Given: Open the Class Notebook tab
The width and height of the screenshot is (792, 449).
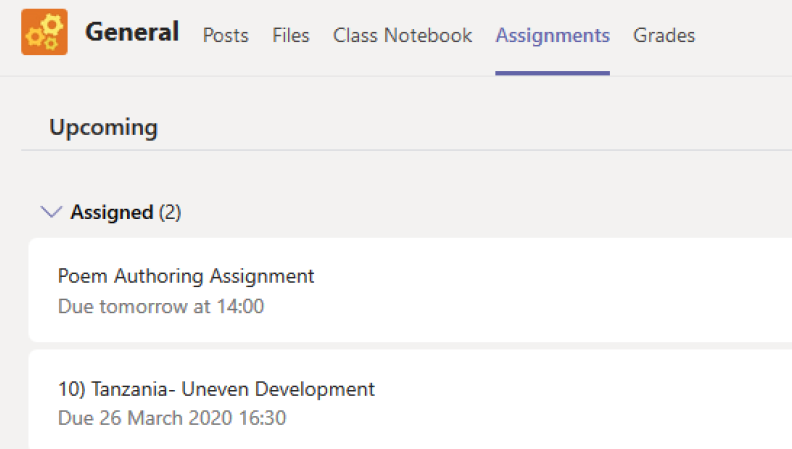Looking at the screenshot, I should [x=402, y=35].
